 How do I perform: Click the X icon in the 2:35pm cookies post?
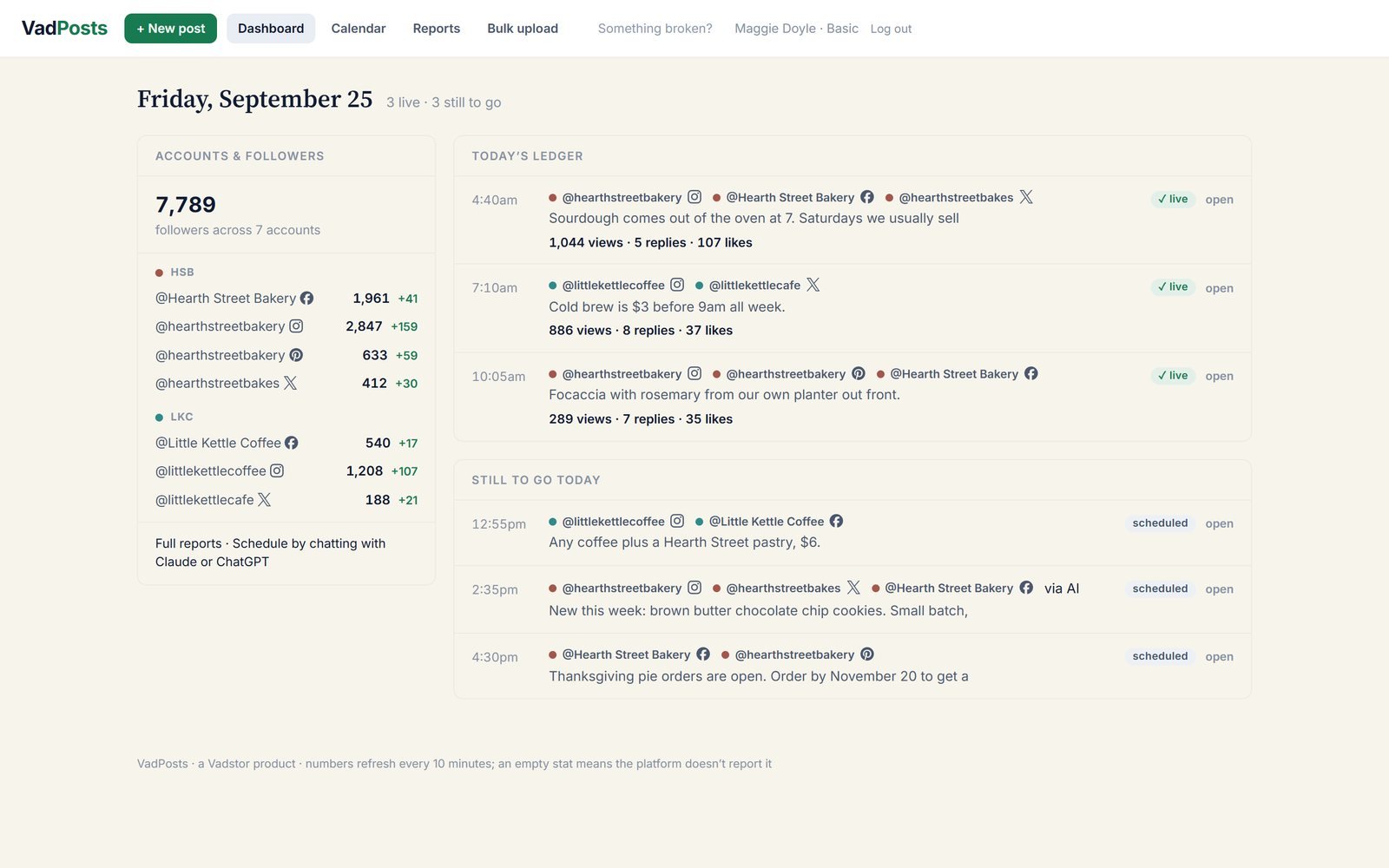[x=853, y=588]
